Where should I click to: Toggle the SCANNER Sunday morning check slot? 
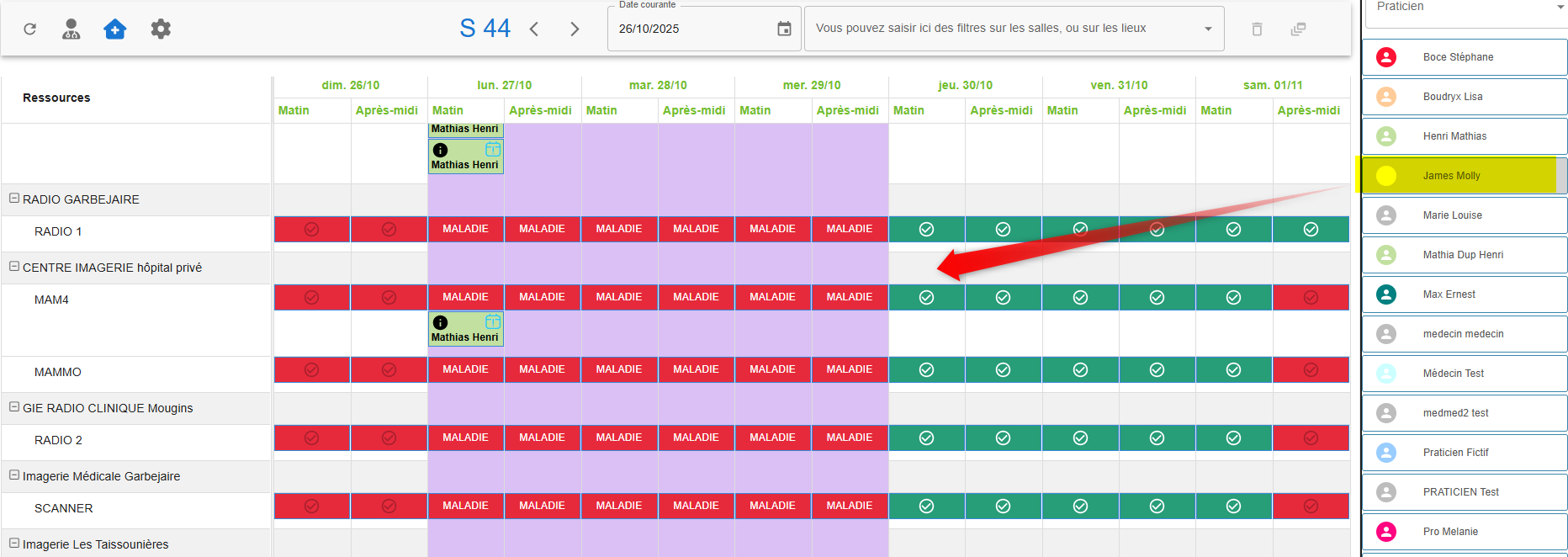(311, 506)
